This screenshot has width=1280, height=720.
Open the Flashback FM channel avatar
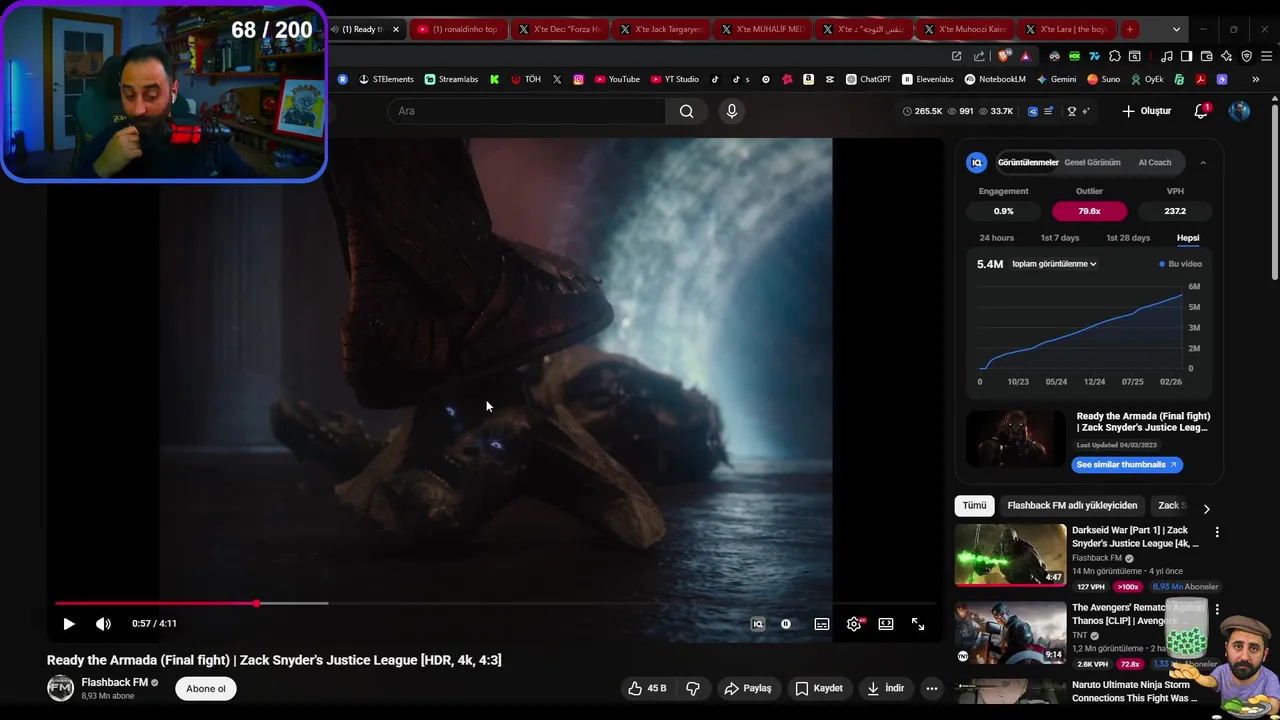[x=61, y=688]
